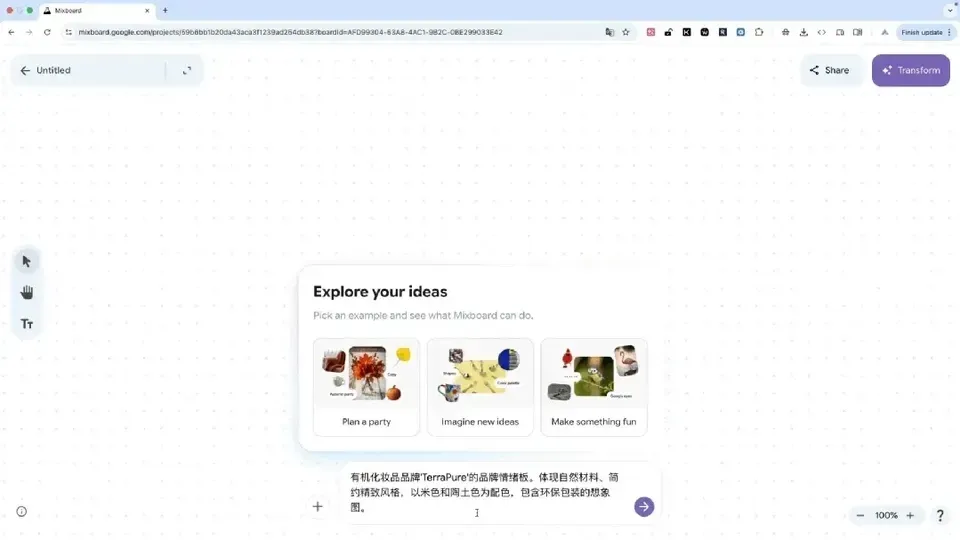This screenshot has width=960, height=540.
Task: Click Finish update in the browser
Action: [x=925, y=32]
